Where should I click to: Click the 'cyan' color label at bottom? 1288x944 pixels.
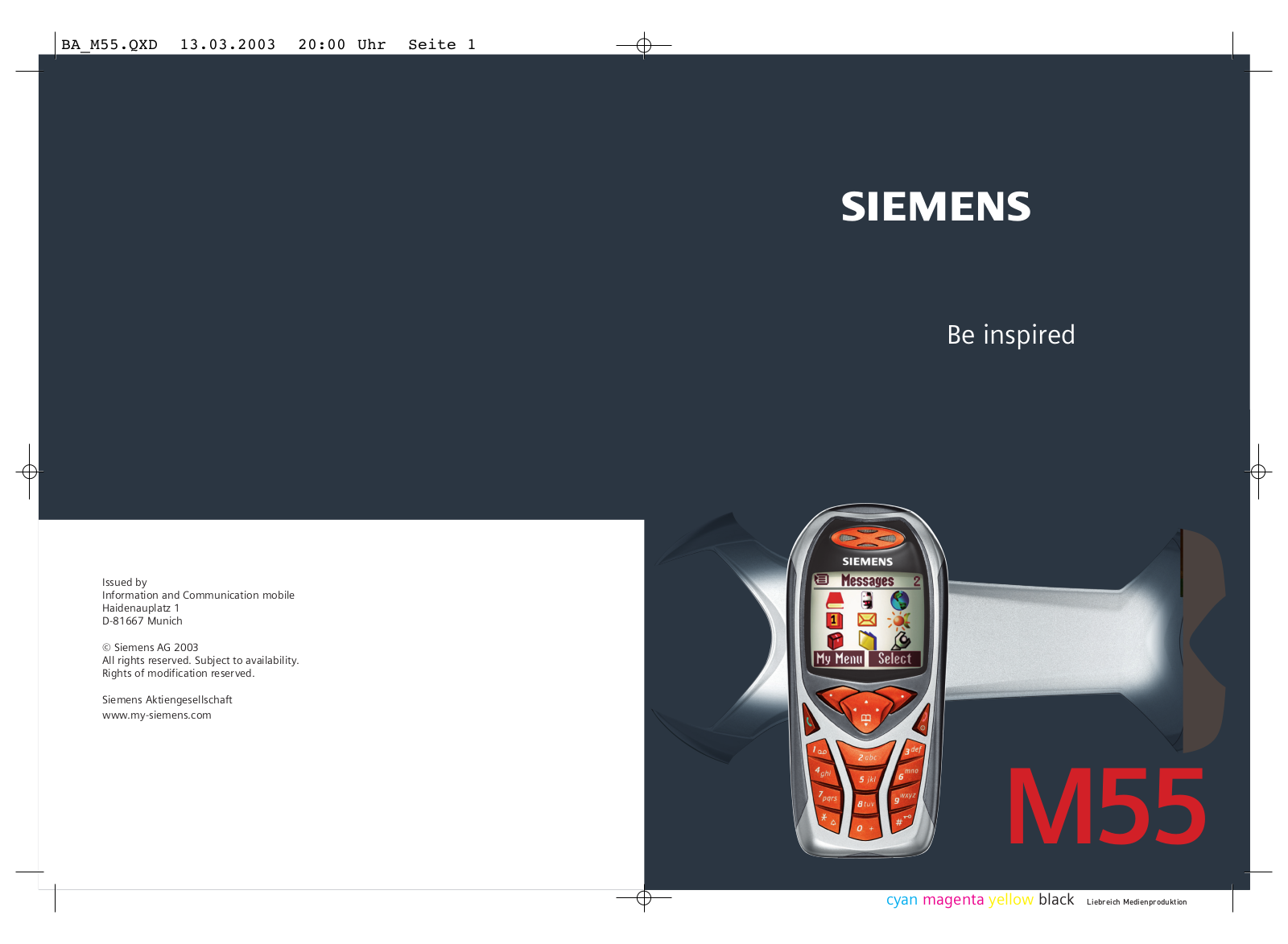902,900
